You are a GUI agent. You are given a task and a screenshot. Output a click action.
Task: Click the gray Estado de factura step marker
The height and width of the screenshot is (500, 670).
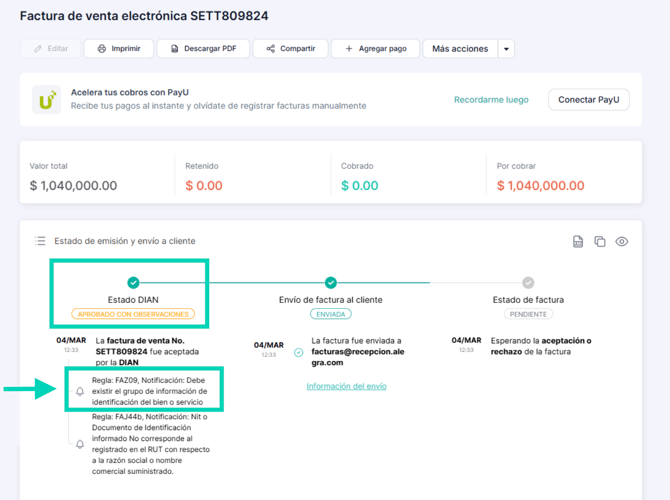(528, 283)
